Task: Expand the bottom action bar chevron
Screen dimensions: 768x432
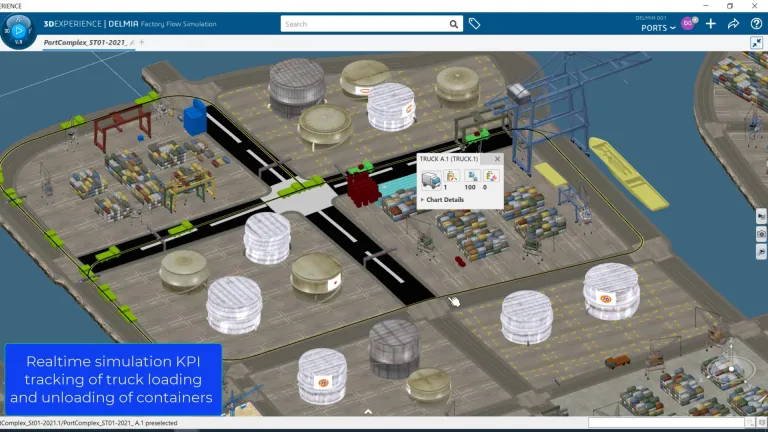Action: tap(368, 412)
